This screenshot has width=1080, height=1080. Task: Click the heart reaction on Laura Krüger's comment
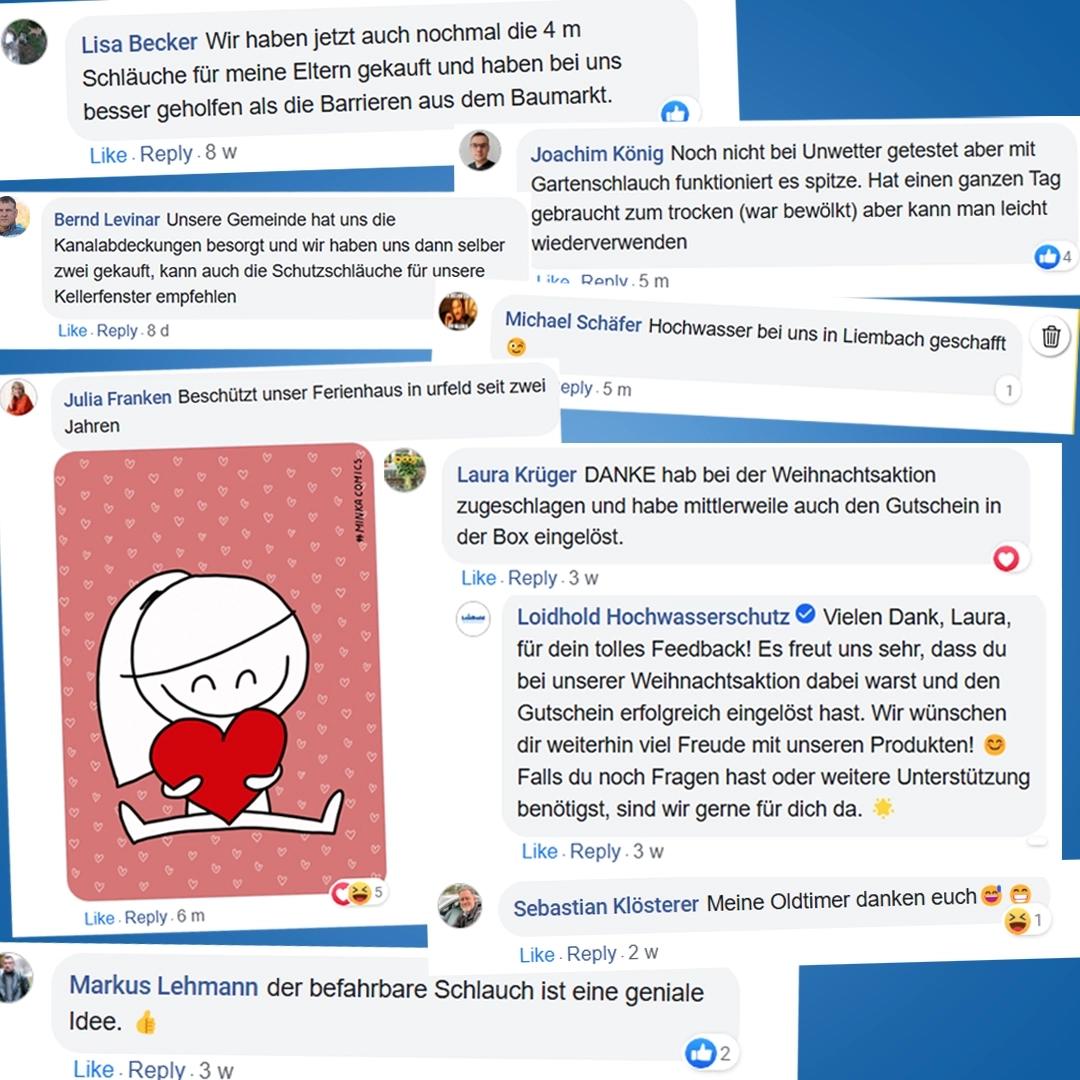point(1006,559)
